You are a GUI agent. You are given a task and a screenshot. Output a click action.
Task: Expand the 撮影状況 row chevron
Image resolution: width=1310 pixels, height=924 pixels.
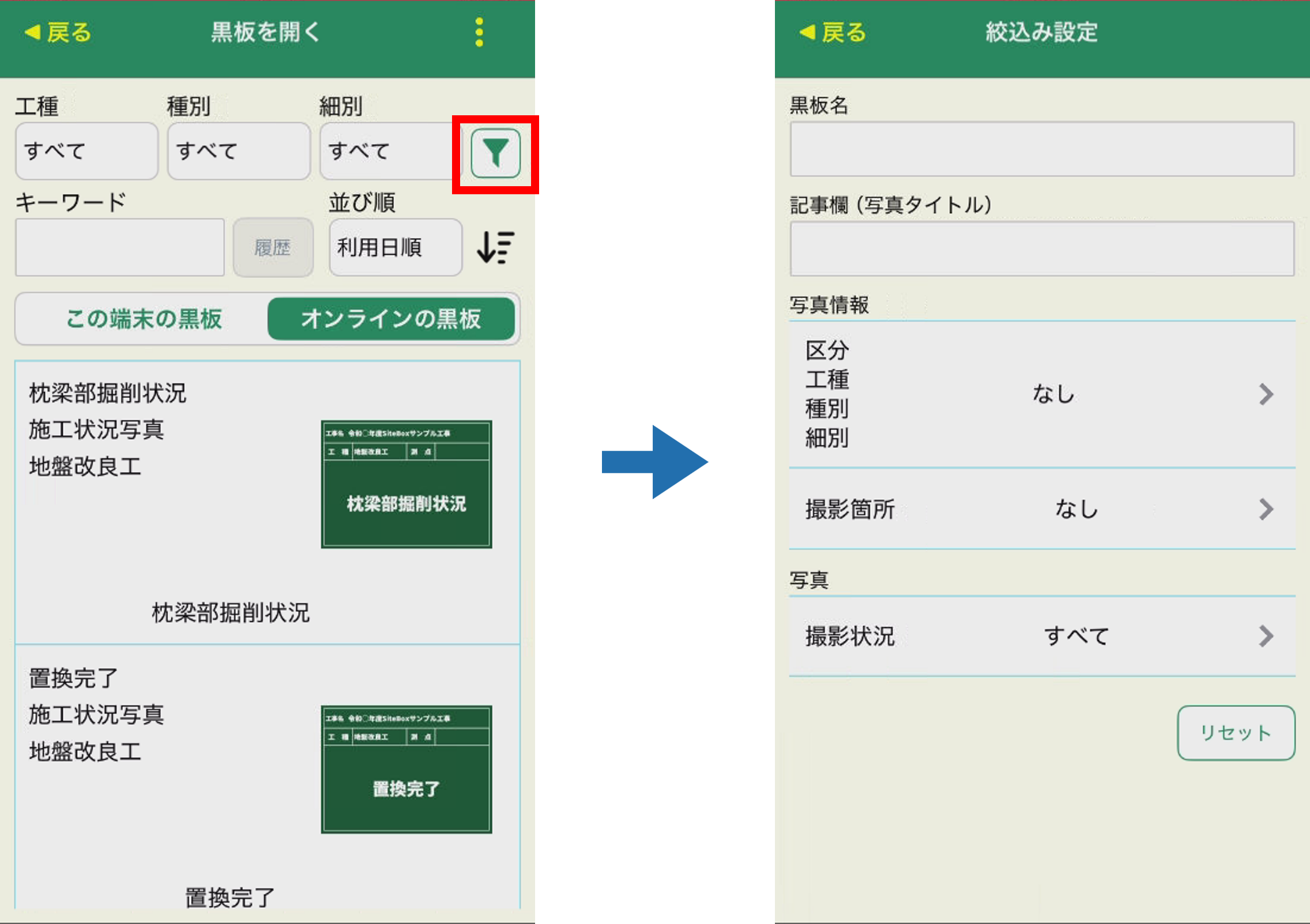coord(1266,636)
